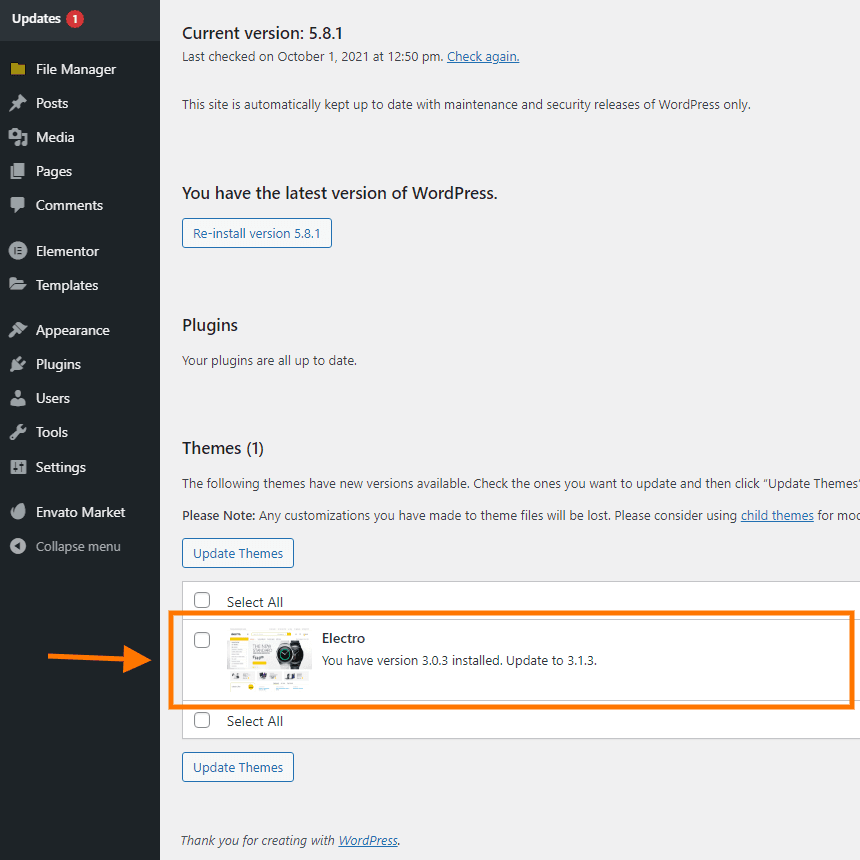Click the Envato Market leaf icon
860x860 pixels.
click(x=18, y=512)
